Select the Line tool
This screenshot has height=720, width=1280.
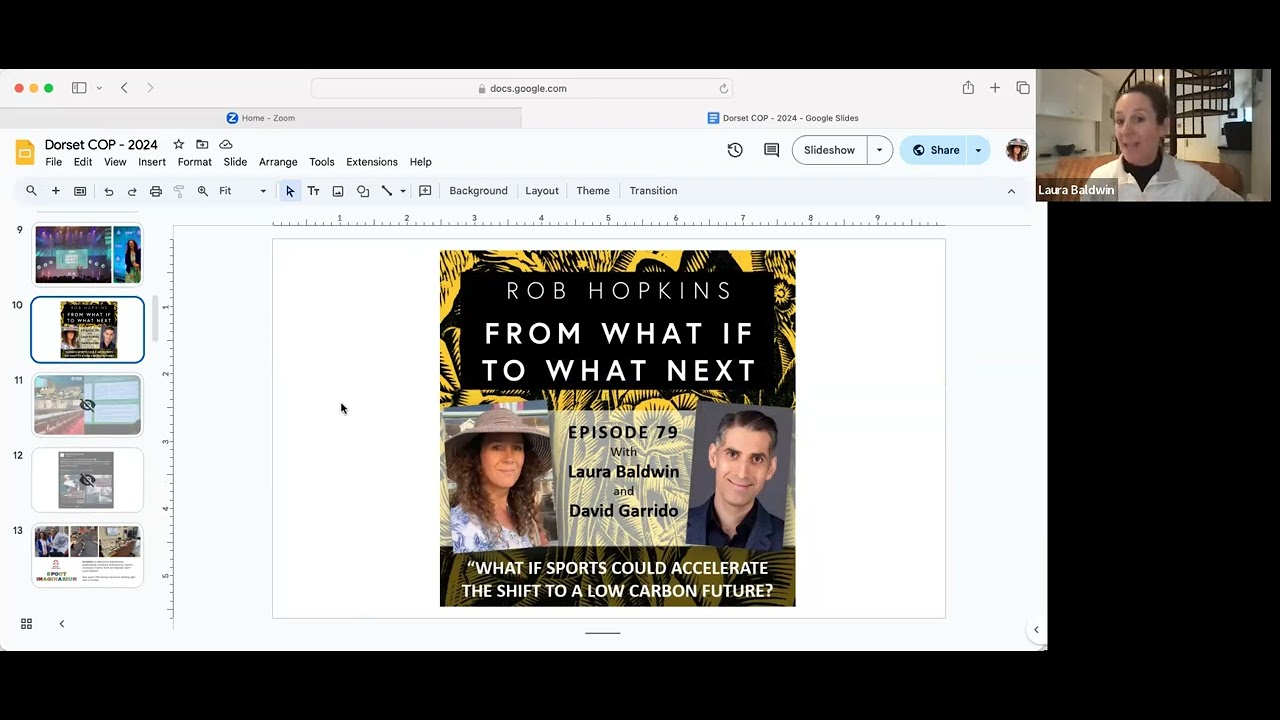coord(387,191)
